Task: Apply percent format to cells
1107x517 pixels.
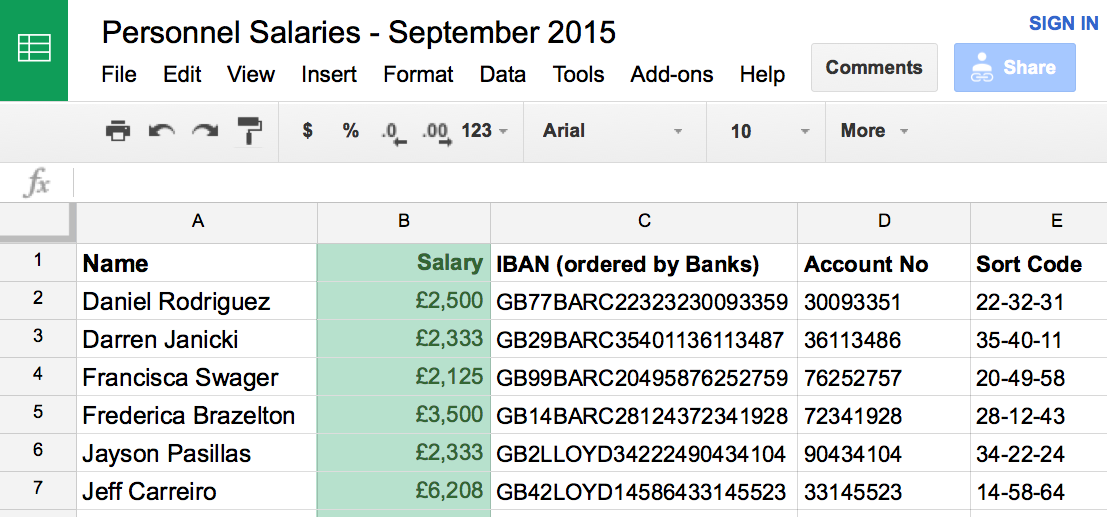Action: click(350, 130)
